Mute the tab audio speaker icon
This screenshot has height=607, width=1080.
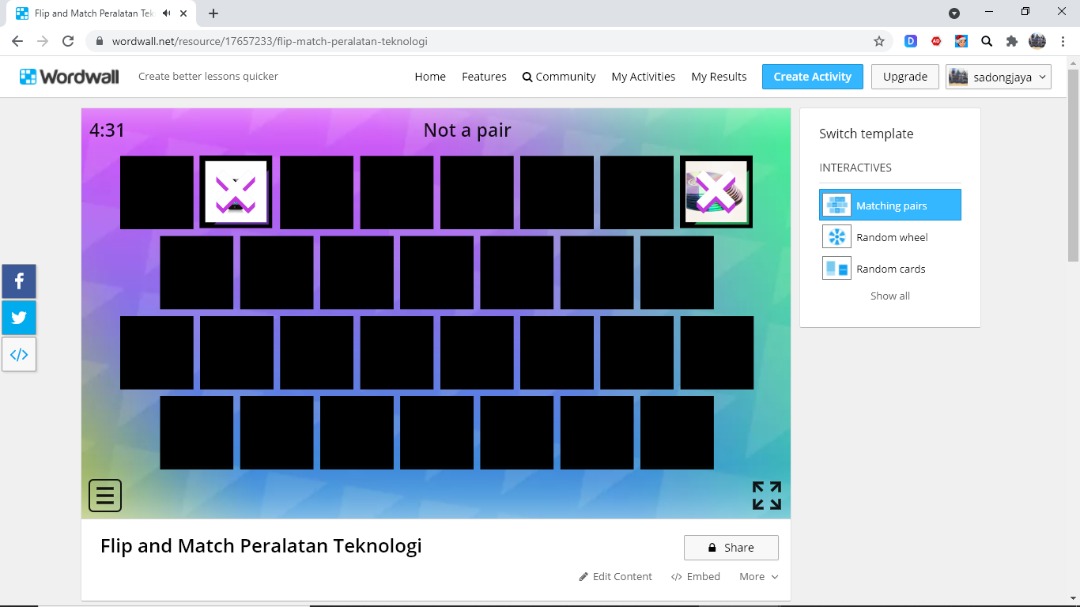(166, 14)
